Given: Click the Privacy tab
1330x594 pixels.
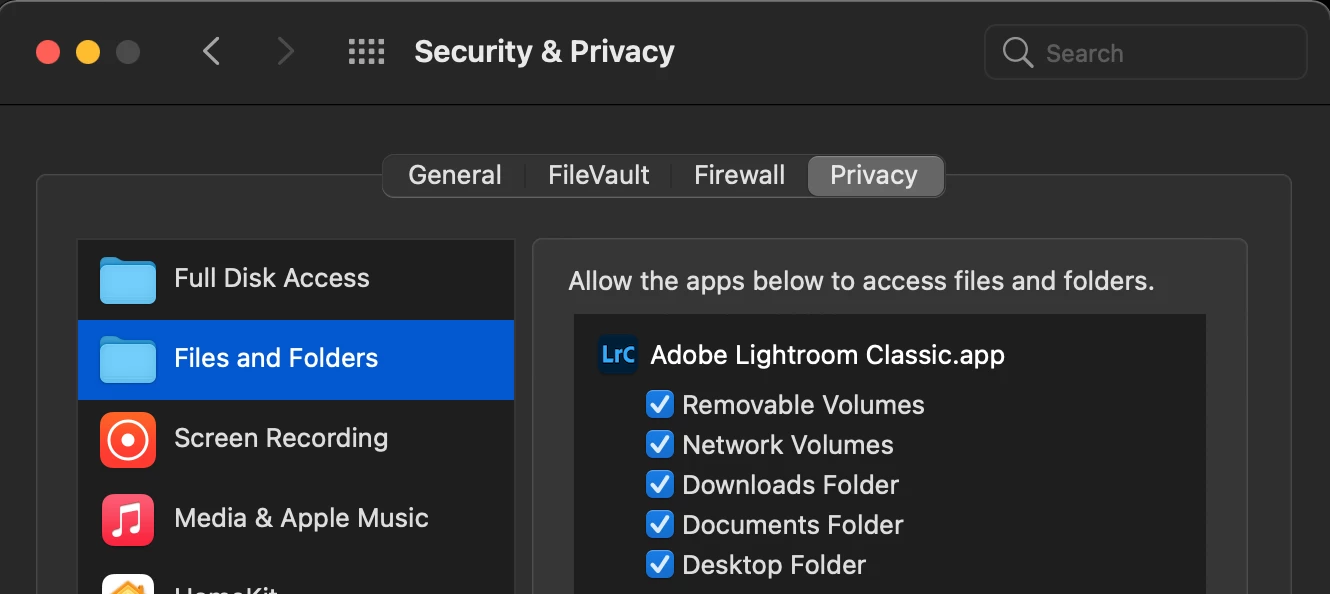Looking at the screenshot, I should [874, 176].
